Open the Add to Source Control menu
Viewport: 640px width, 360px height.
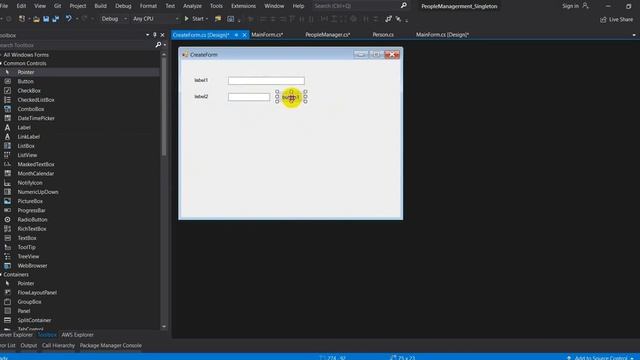point(600,358)
